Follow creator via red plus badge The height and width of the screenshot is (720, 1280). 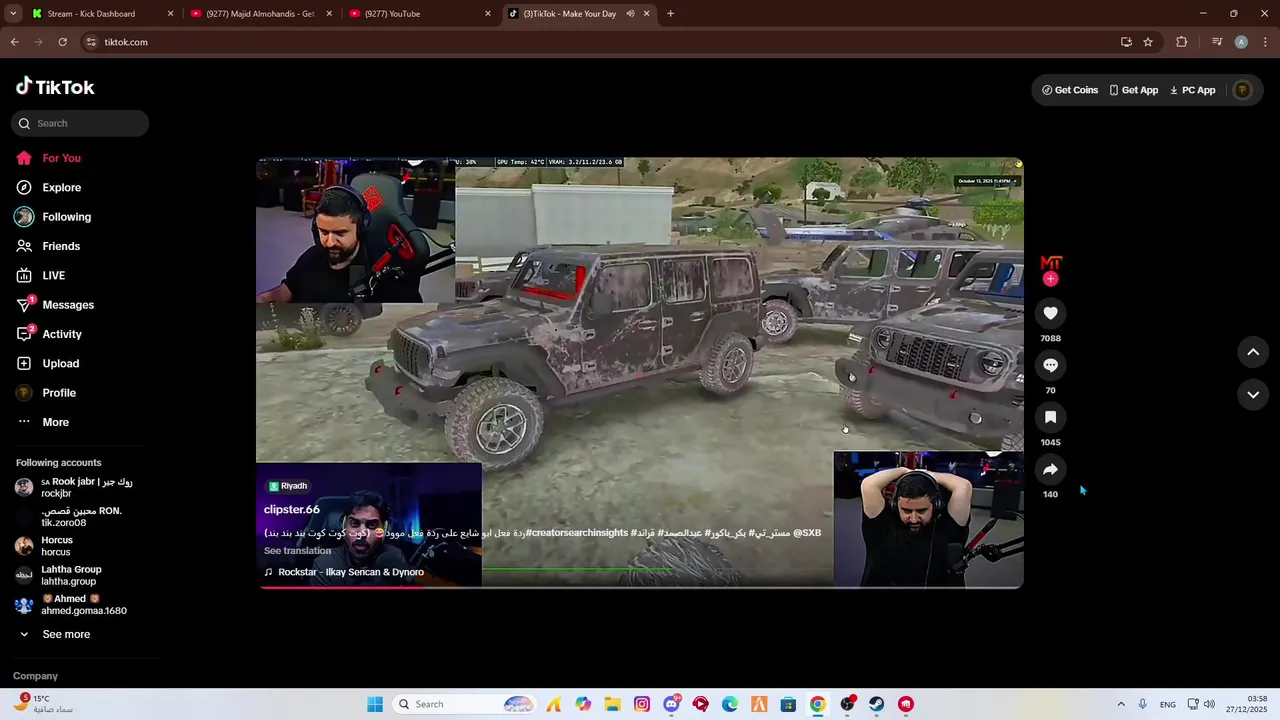(1050, 280)
